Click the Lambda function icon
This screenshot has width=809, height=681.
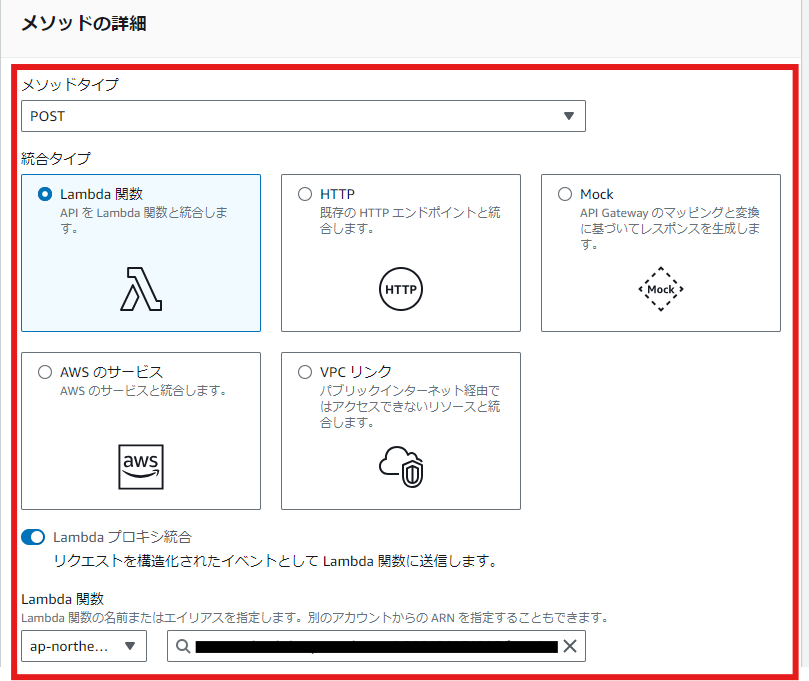coord(141,289)
